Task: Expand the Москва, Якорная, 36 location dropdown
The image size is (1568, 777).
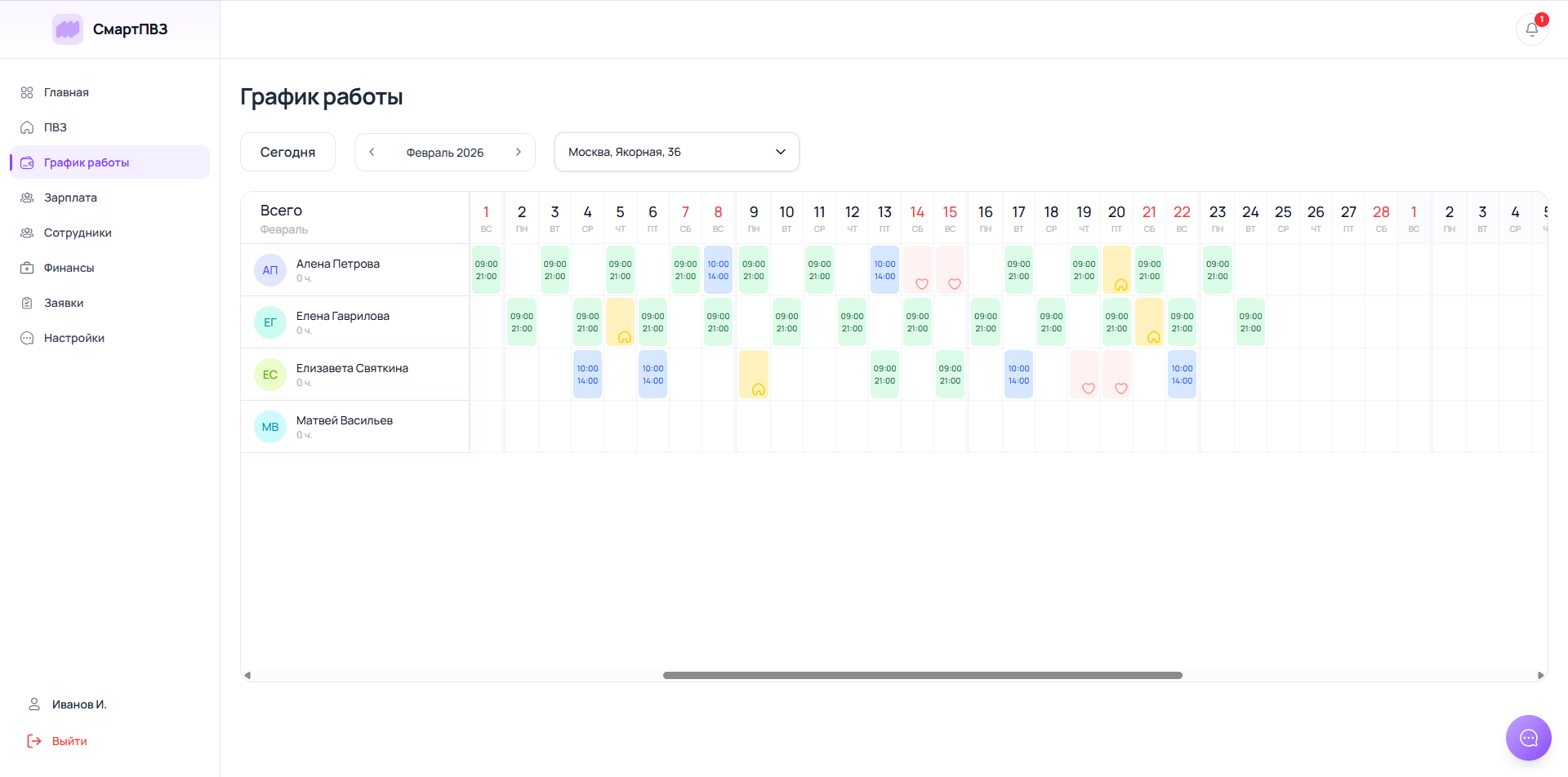Action: [x=677, y=152]
